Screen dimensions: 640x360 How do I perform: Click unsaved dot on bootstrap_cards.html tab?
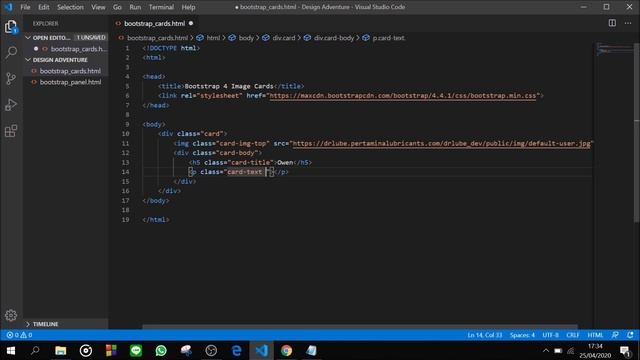pyautogui.click(x=191, y=24)
